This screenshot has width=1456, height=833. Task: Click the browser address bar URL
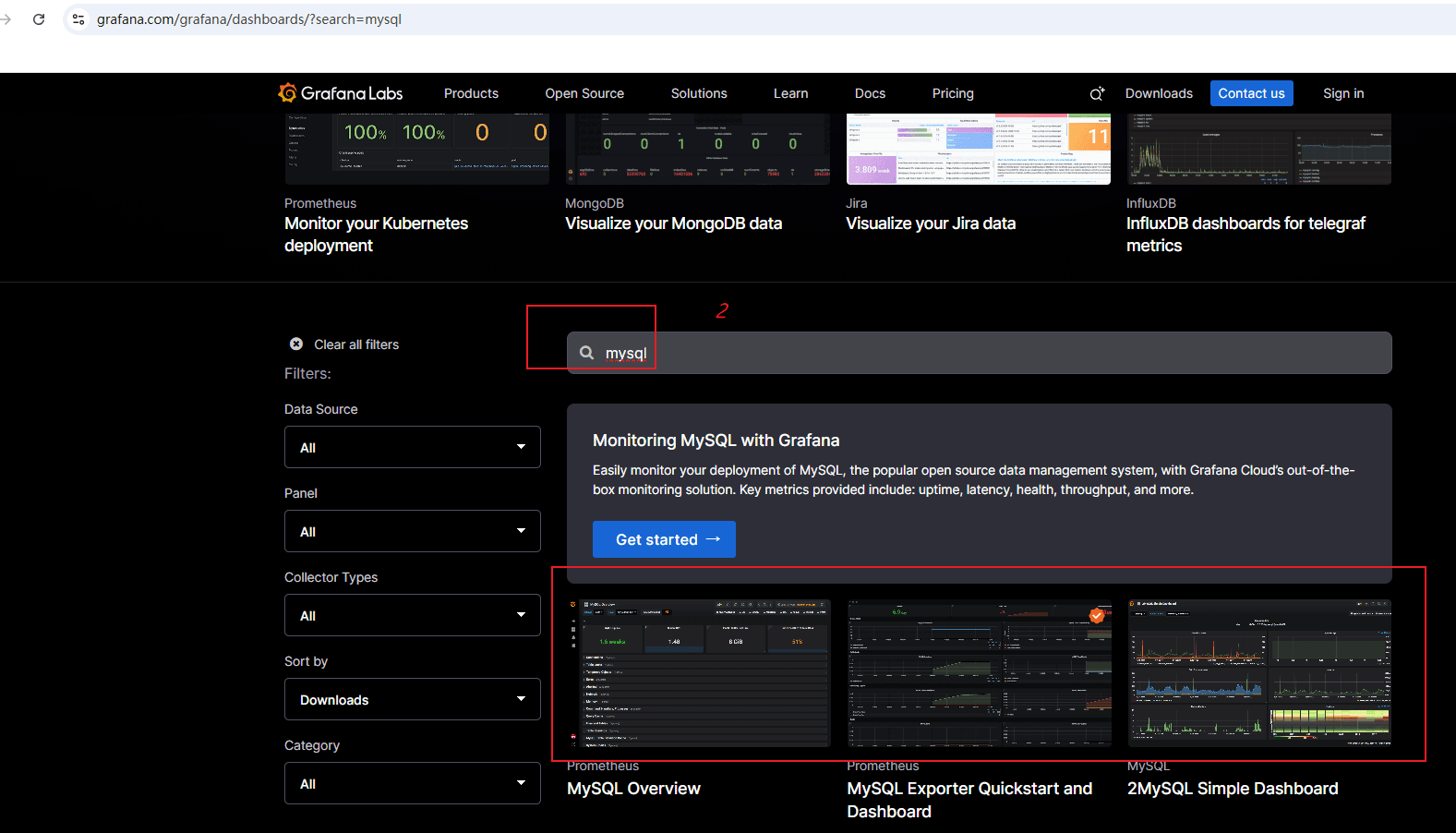249,19
